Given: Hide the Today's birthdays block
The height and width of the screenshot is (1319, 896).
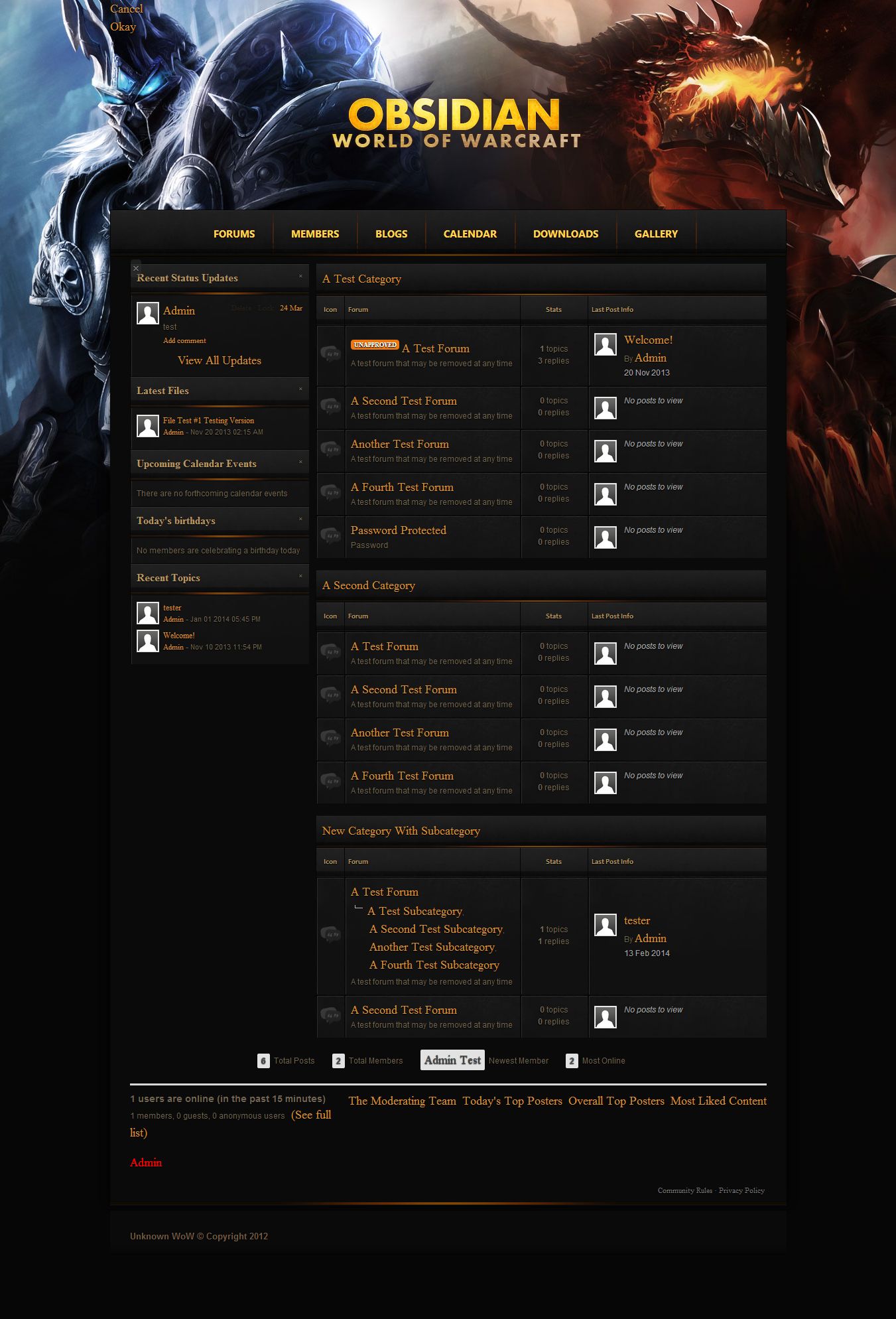Looking at the screenshot, I should [300, 519].
